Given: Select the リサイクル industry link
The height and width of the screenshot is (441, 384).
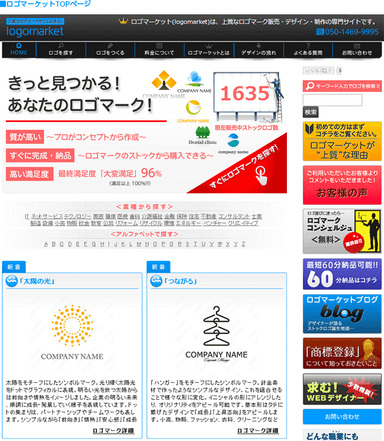Looking at the screenshot, I should point(150,223).
